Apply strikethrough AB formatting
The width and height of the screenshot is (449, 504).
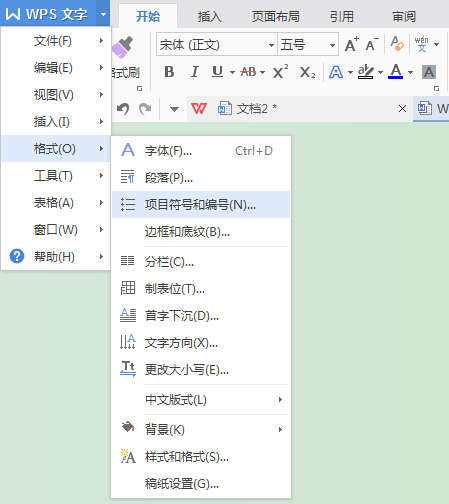pos(248,72)
